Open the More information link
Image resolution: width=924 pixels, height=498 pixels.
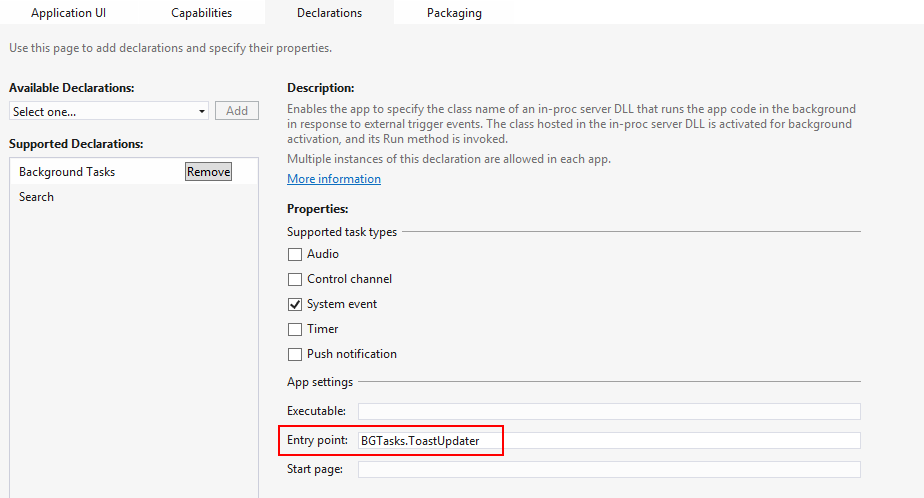click(334, 179)
